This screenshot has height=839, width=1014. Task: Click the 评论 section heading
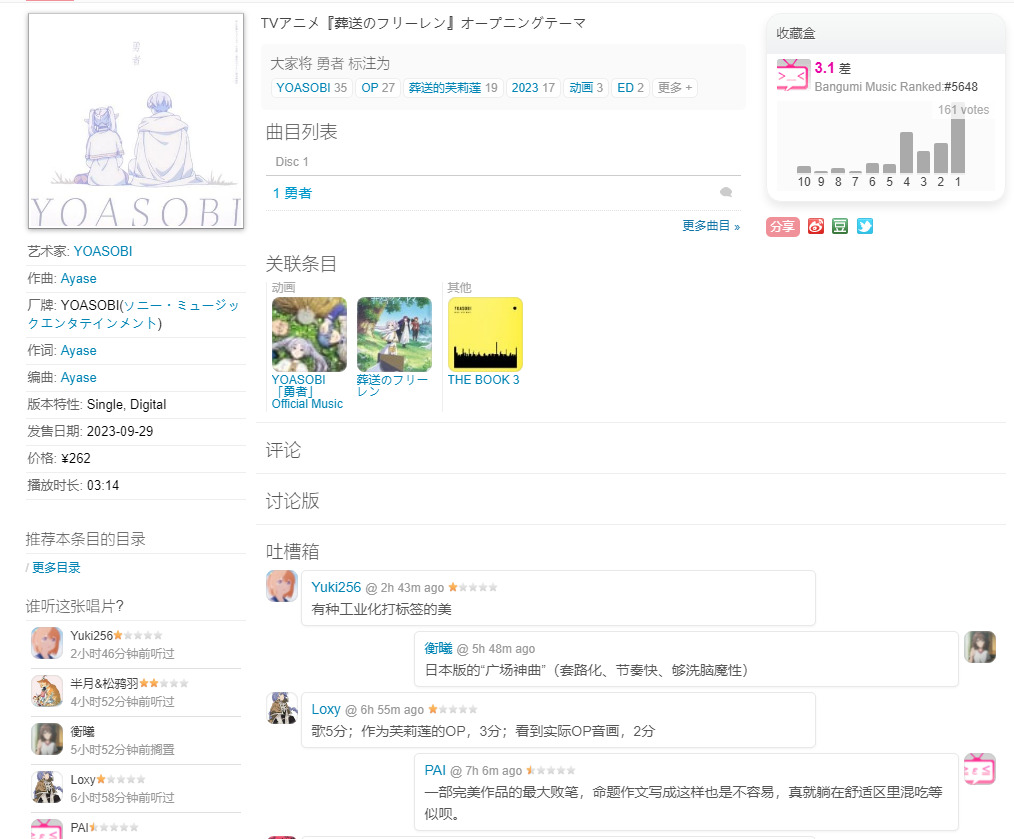(283, 450)
